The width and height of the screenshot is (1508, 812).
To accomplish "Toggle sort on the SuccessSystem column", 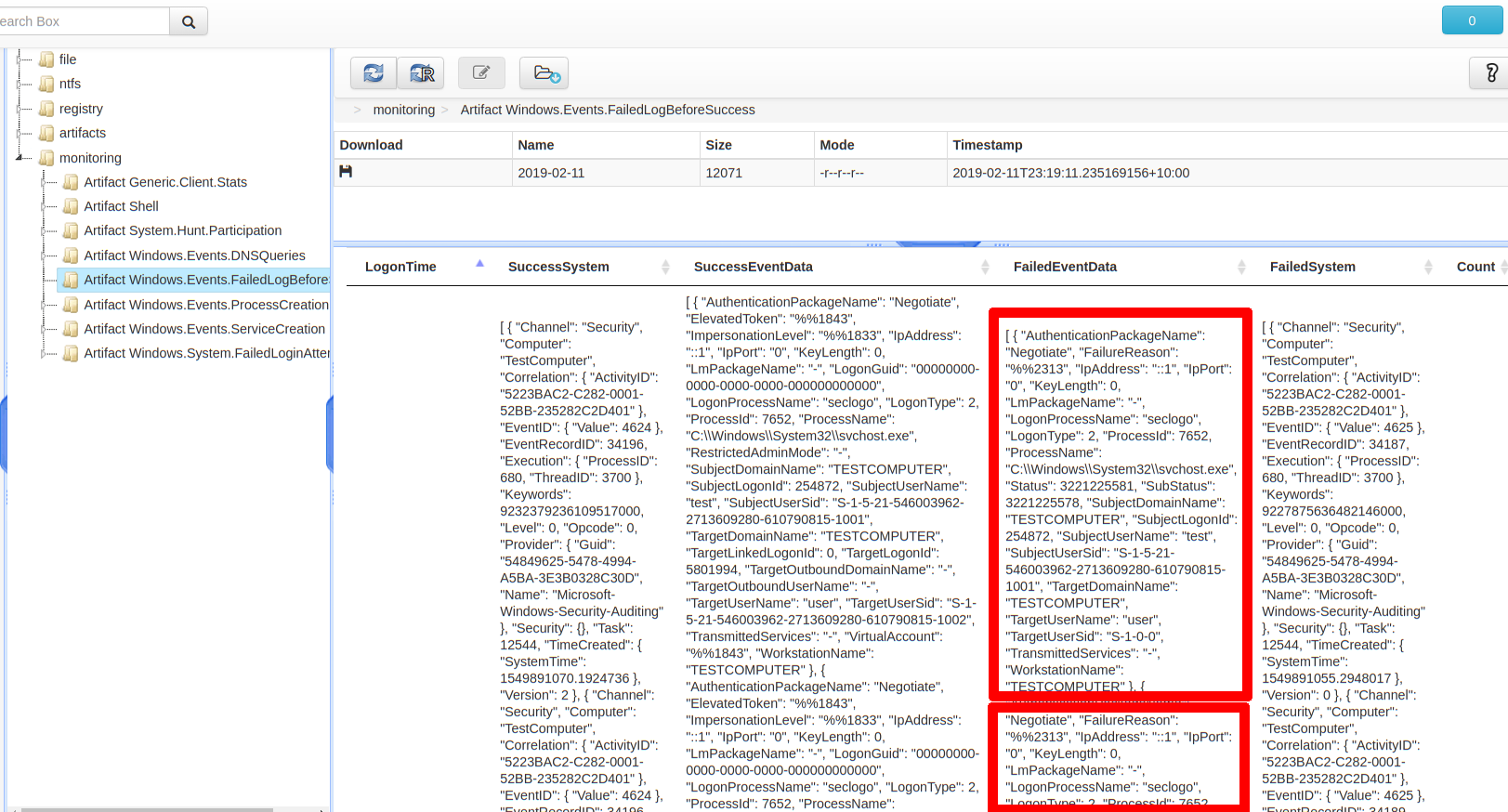I will click(558, 267).
